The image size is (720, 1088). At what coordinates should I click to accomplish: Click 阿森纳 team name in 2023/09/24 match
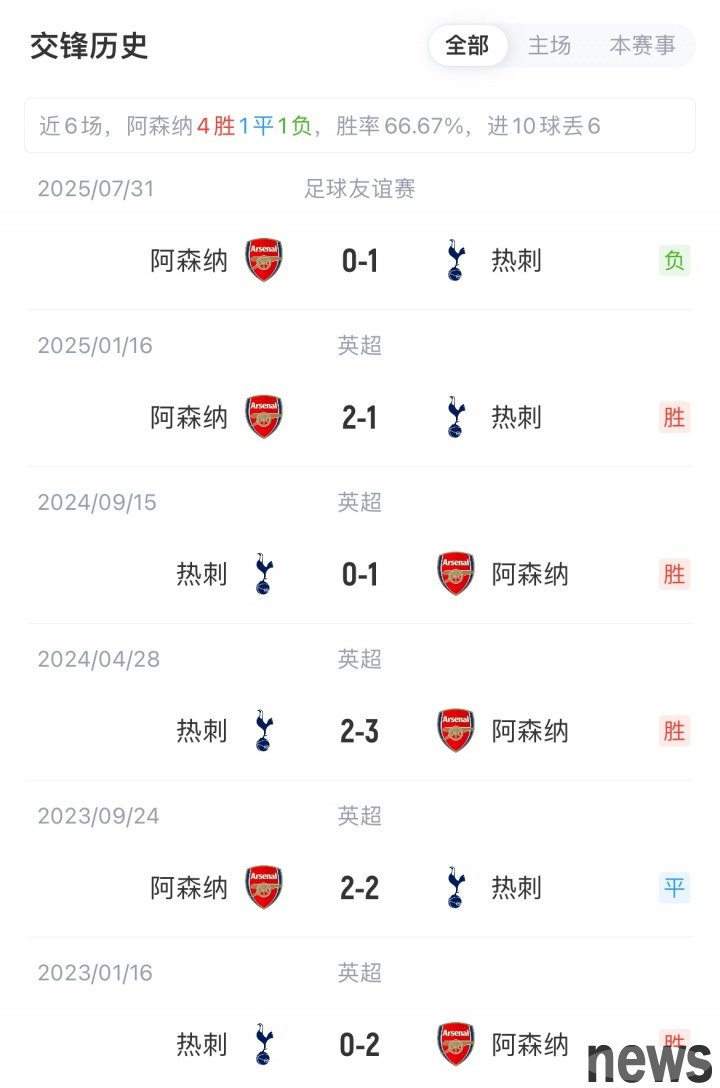(189, 887)
